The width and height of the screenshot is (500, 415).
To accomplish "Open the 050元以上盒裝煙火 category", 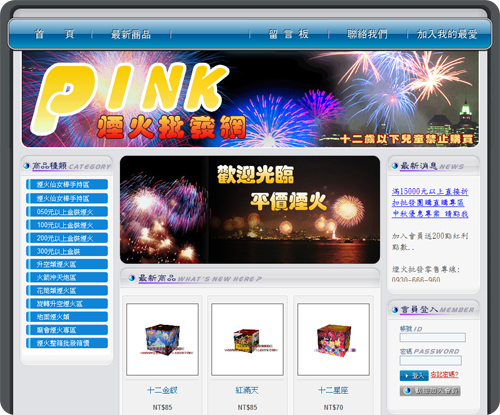I will (67, 212).
